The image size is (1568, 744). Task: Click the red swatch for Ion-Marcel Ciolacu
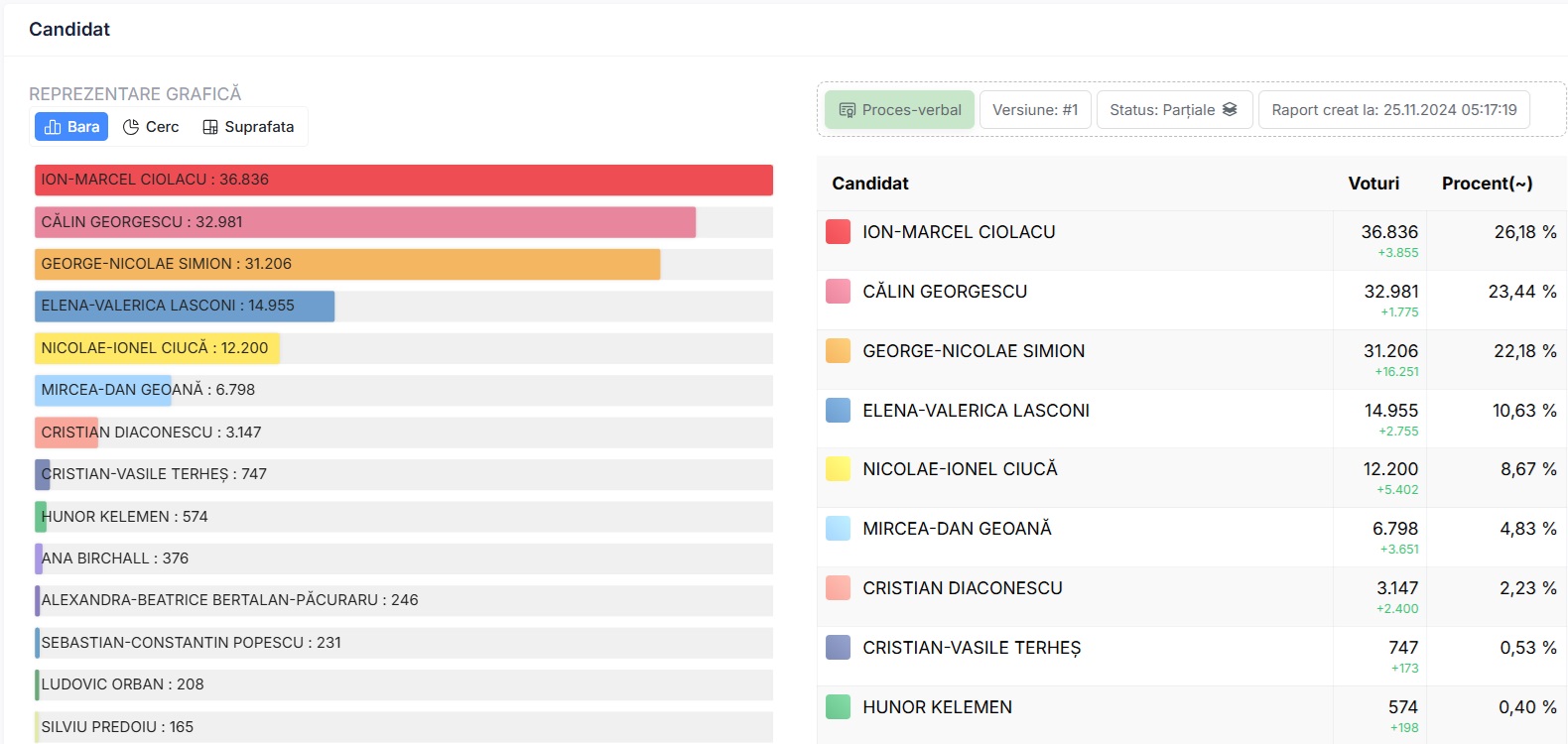[x=838, y=232]
